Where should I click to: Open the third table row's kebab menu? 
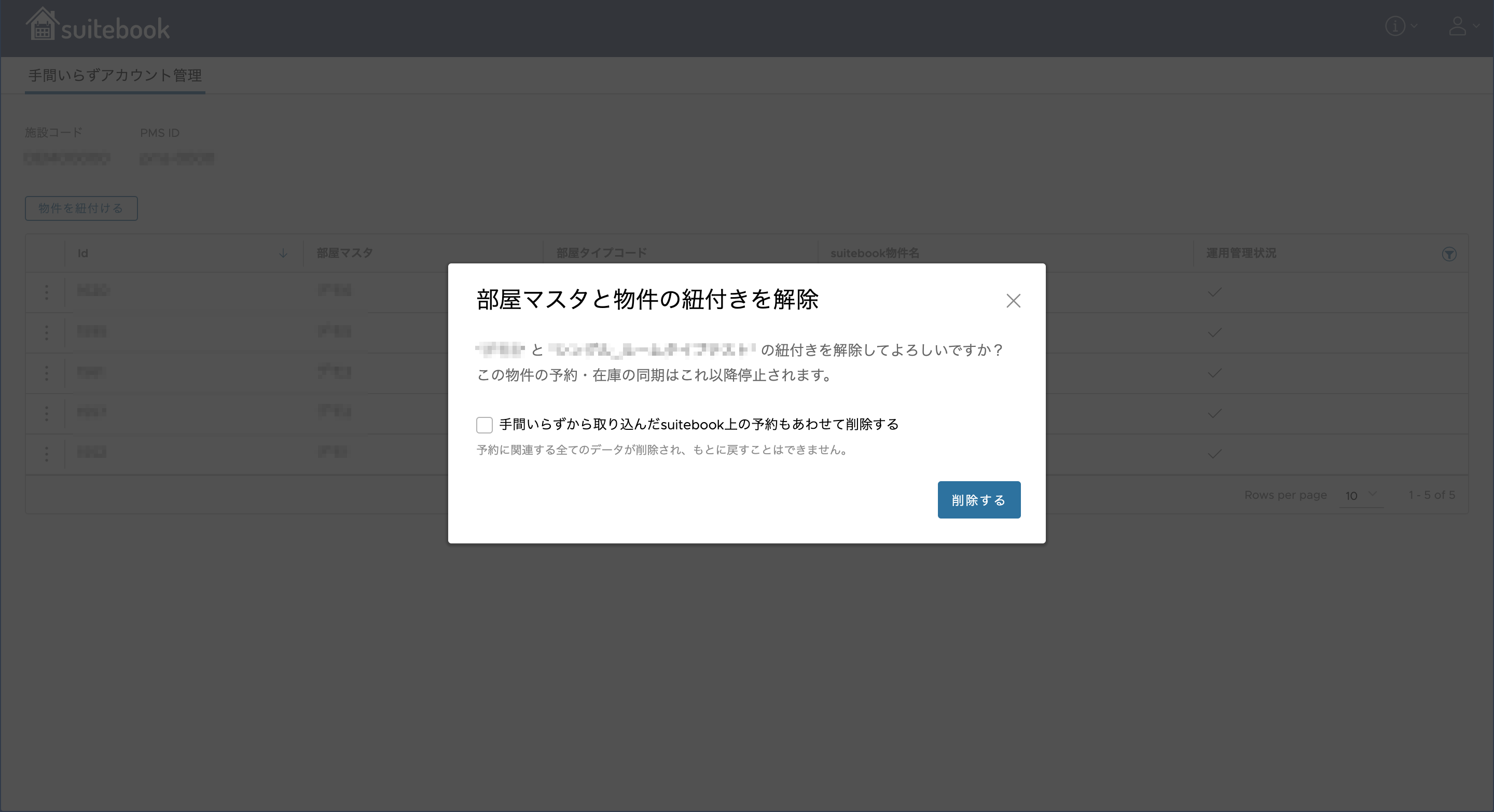coord(46,373)
